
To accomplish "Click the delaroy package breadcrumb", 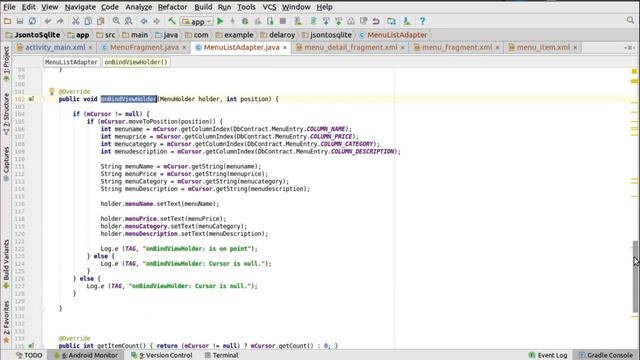I will tap(278, 35).
